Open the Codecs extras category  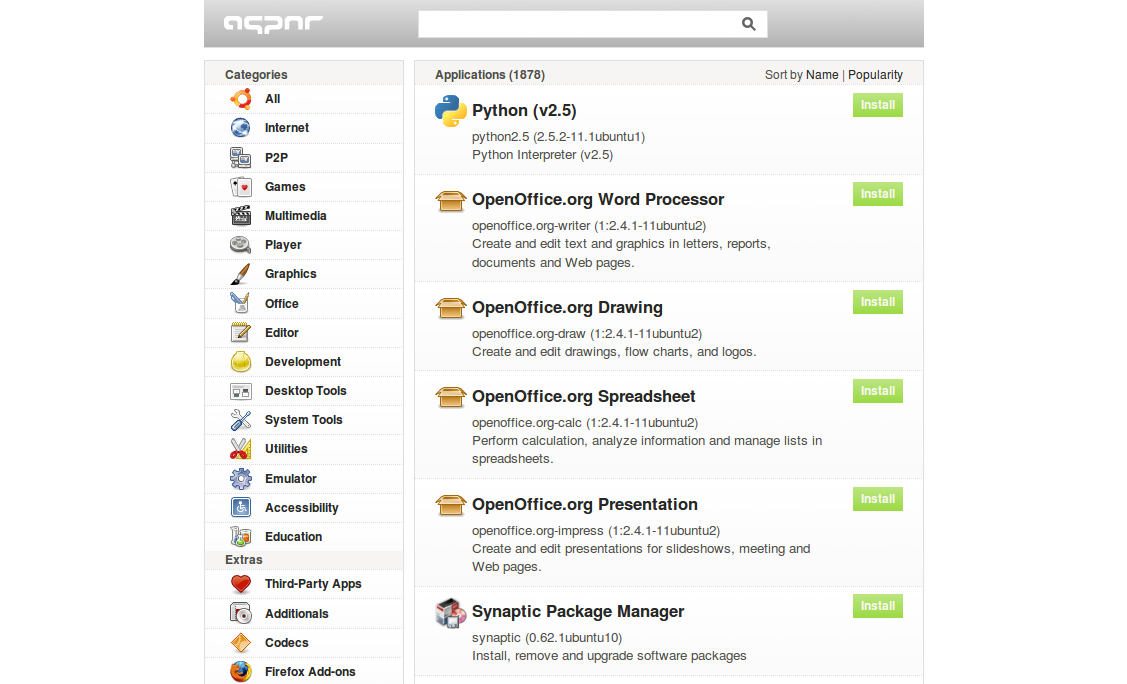286,642
